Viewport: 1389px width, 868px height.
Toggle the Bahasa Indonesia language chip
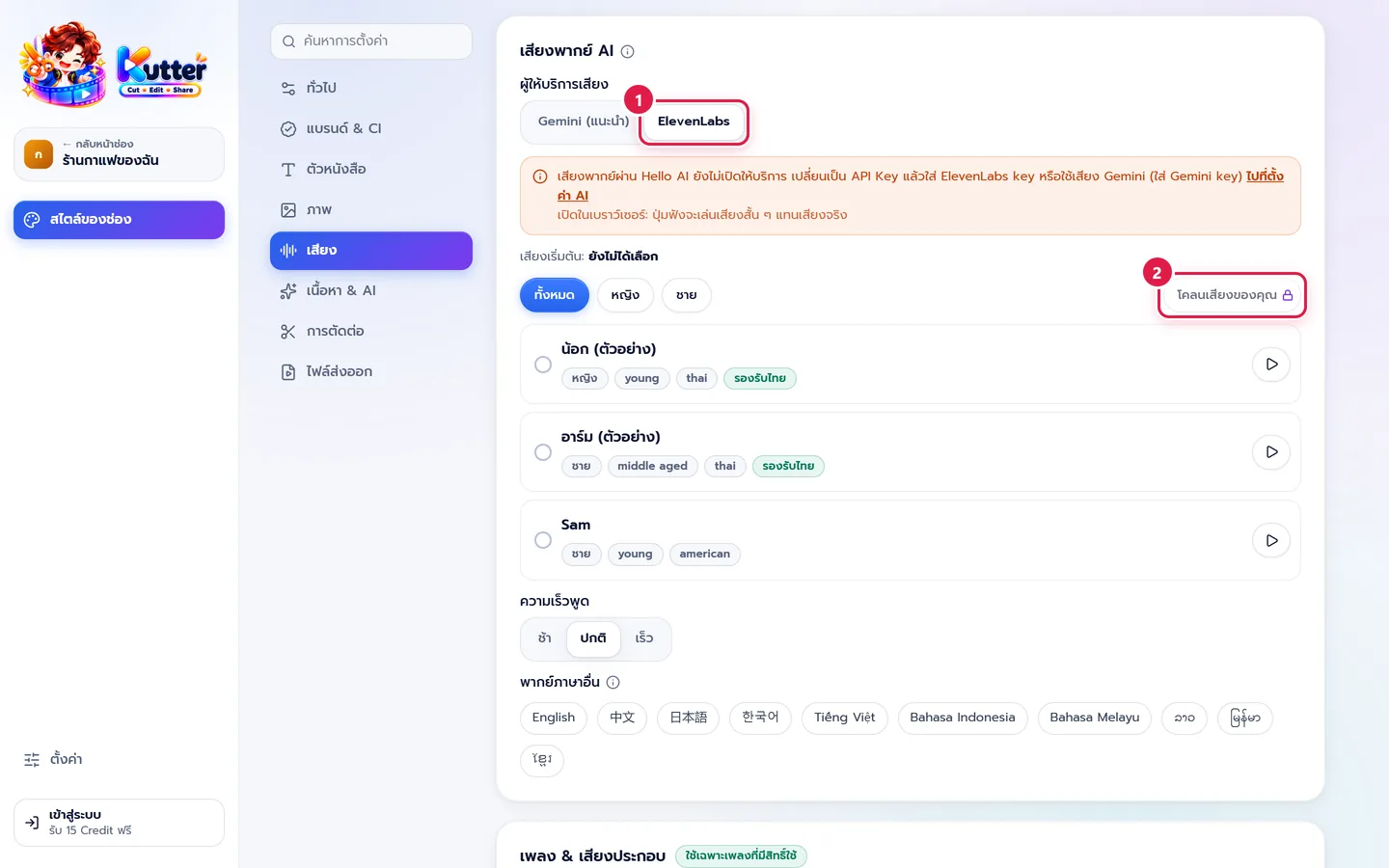(x=963, y=718)
